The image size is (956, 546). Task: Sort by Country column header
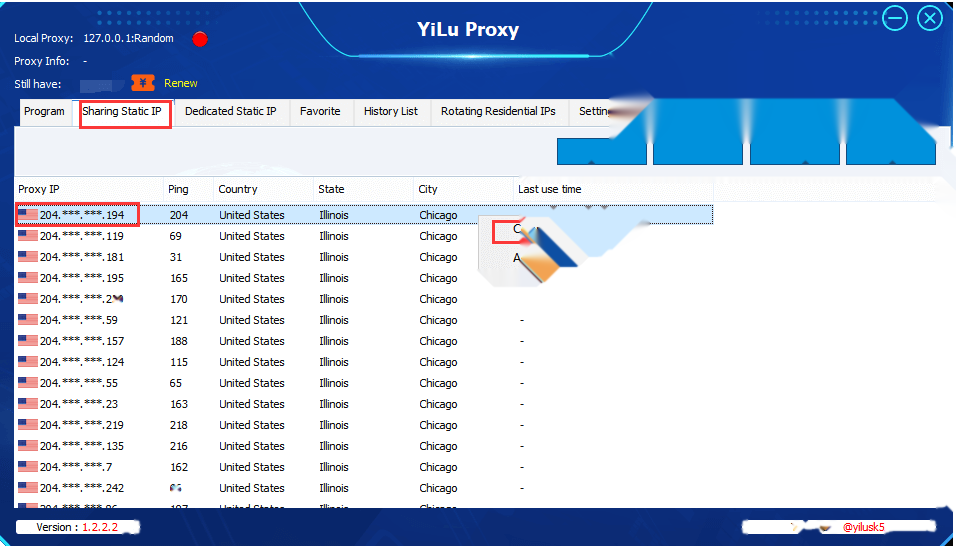pyautogui.click(x=263, y=190)
